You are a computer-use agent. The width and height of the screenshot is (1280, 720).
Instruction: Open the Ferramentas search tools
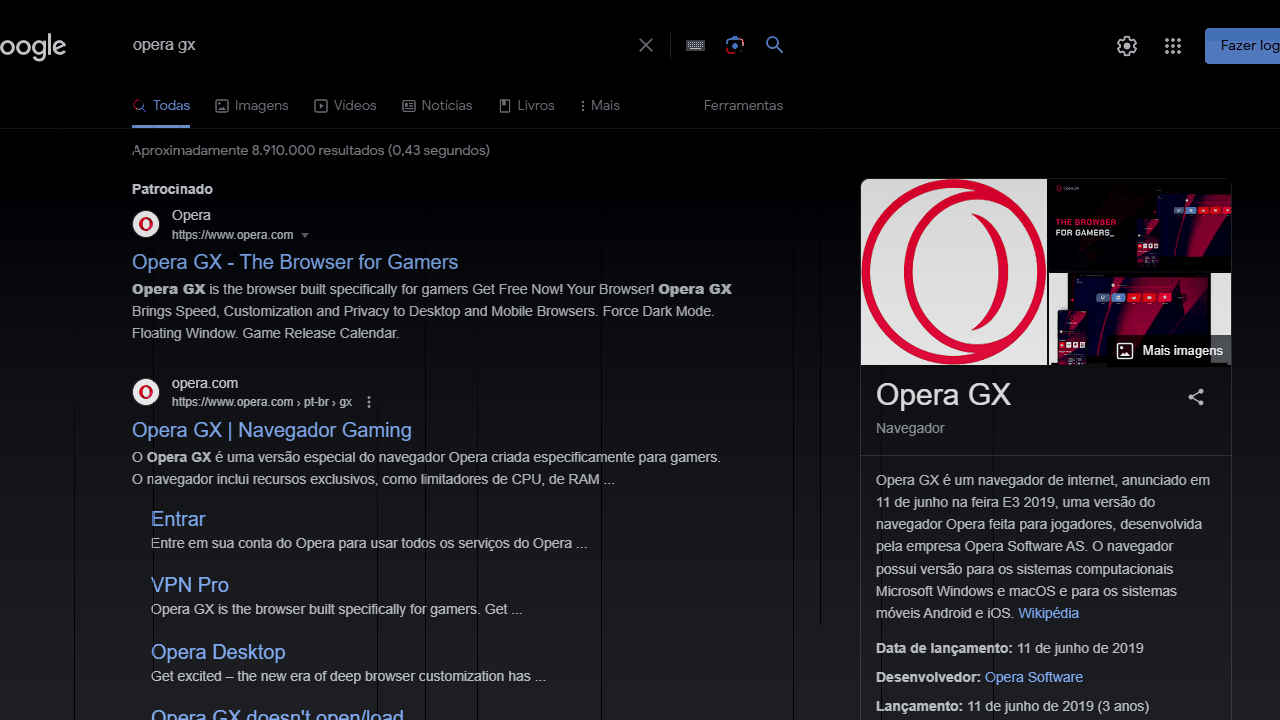[743, 105]
